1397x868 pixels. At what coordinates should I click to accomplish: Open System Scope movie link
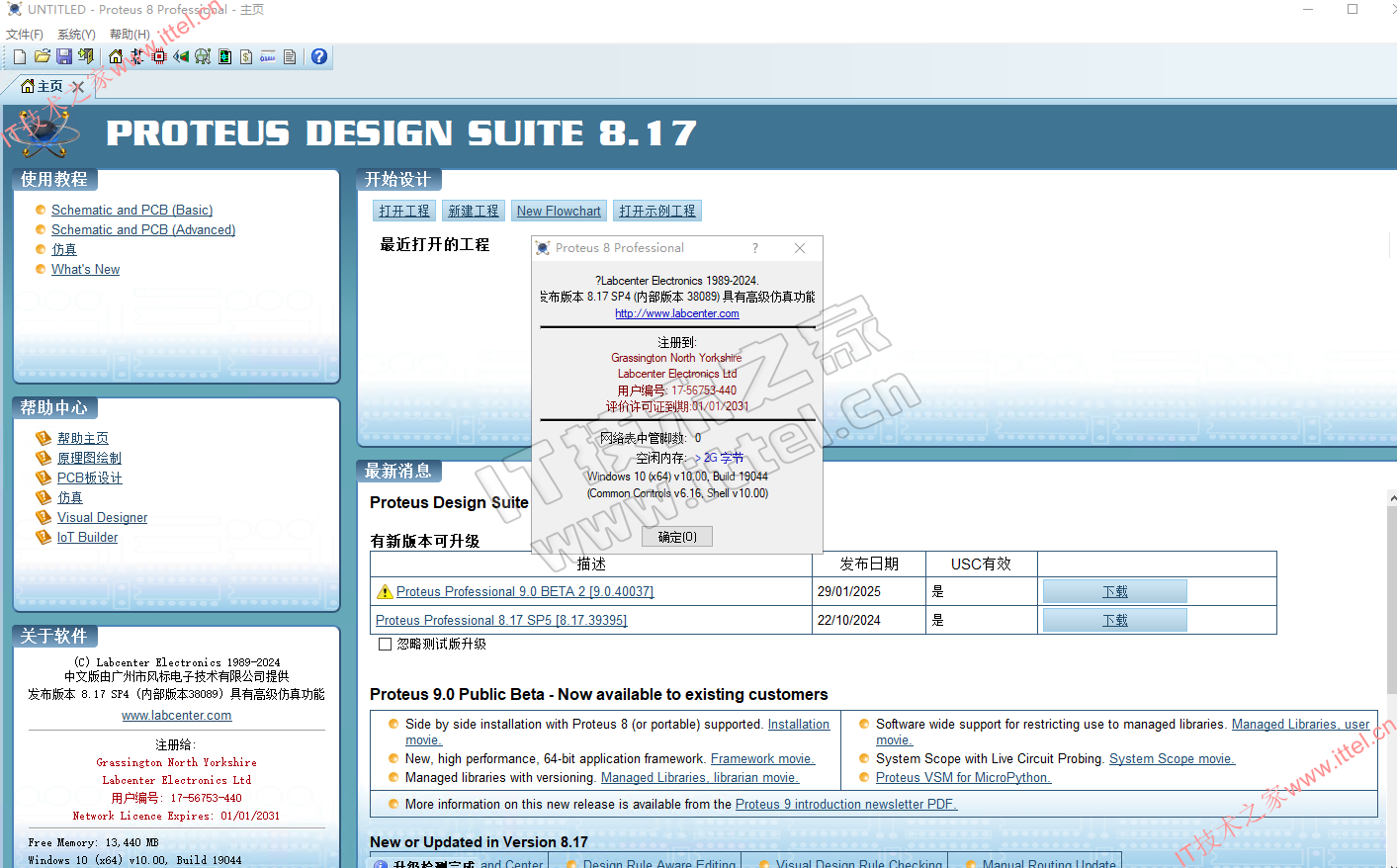click(1172, 758)
